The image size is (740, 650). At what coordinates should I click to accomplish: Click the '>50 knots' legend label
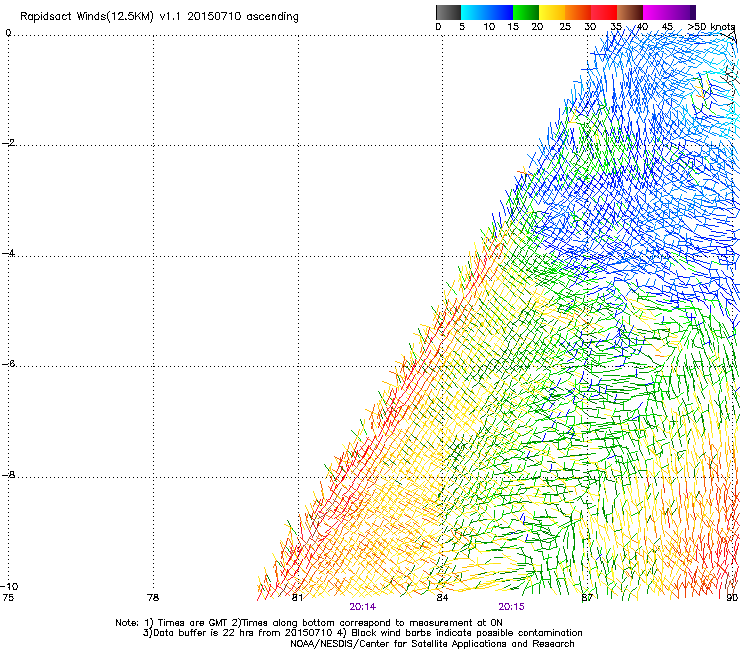click(x=711, y=27)
